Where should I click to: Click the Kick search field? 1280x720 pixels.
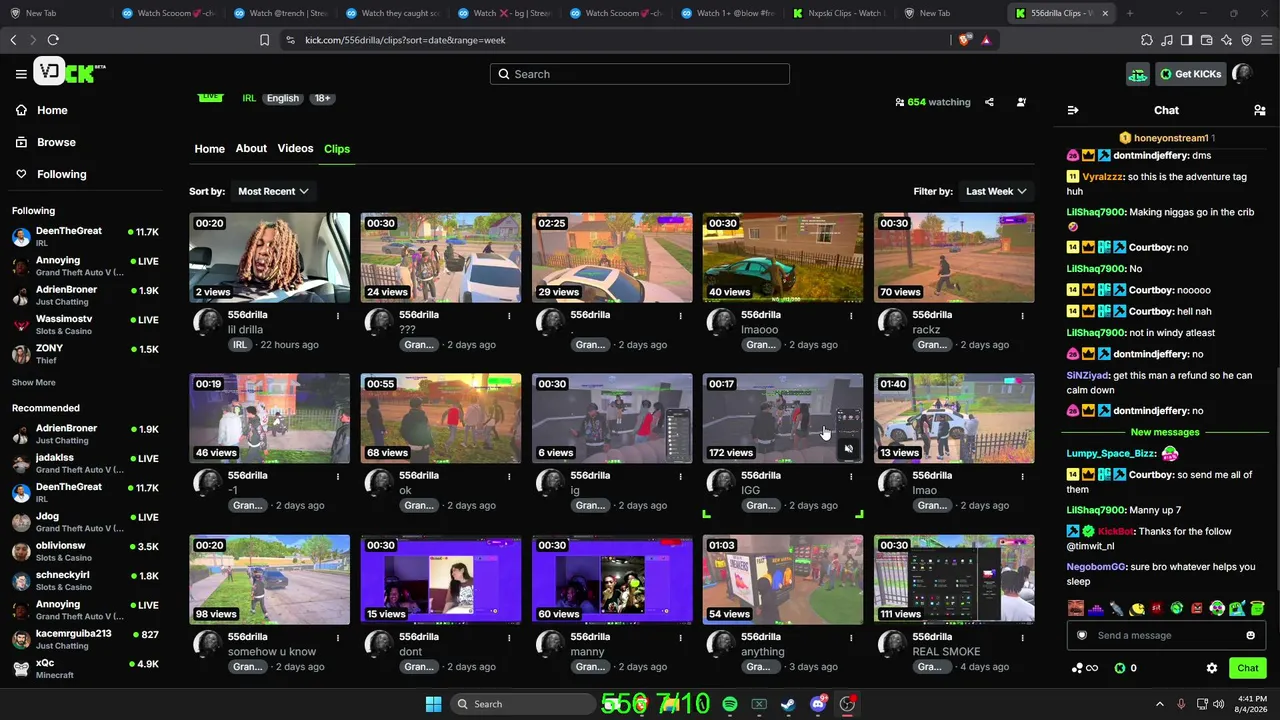[640, 74]
